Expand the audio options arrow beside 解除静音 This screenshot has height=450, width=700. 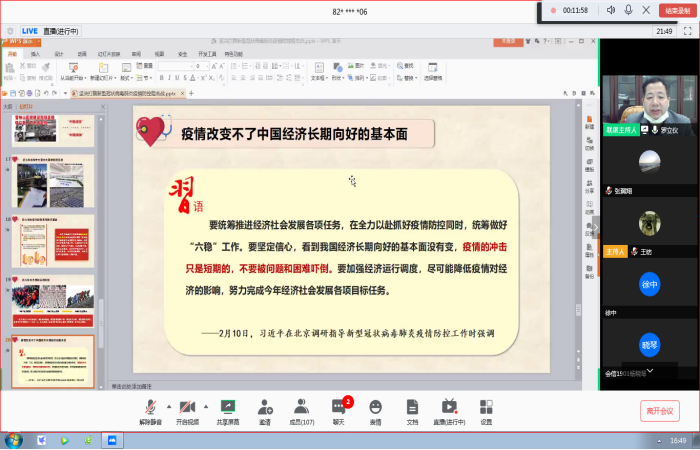click(x=167, y=405)
